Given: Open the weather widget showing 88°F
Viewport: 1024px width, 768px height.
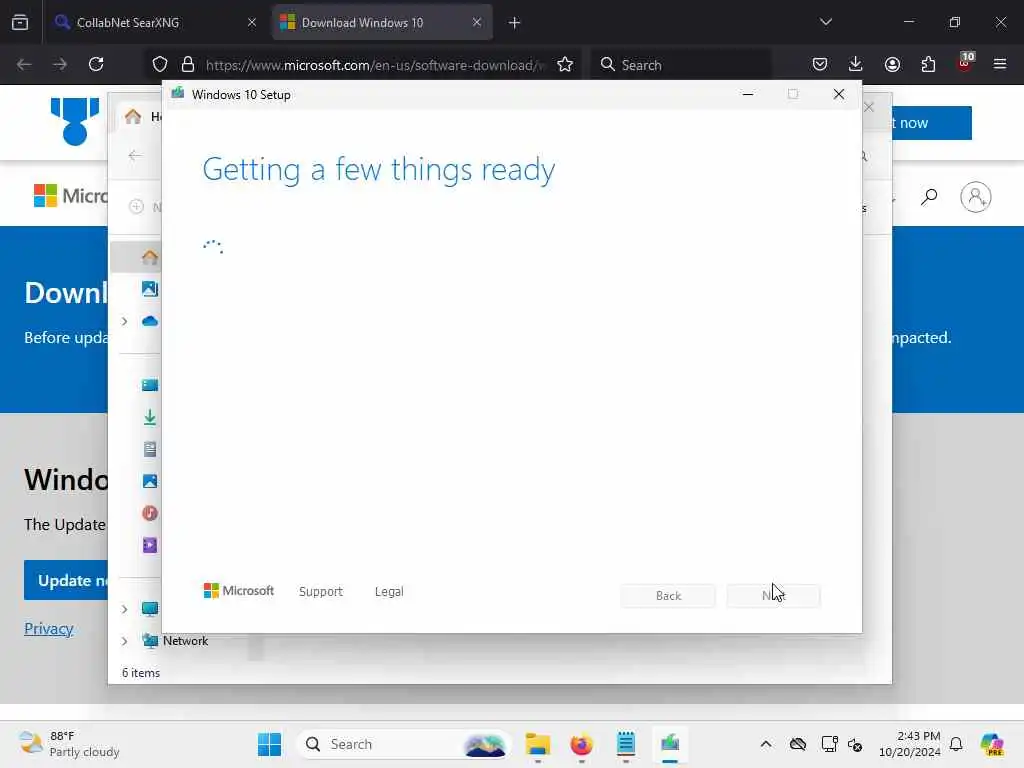Looking at the screenshot, I should 69,744.
